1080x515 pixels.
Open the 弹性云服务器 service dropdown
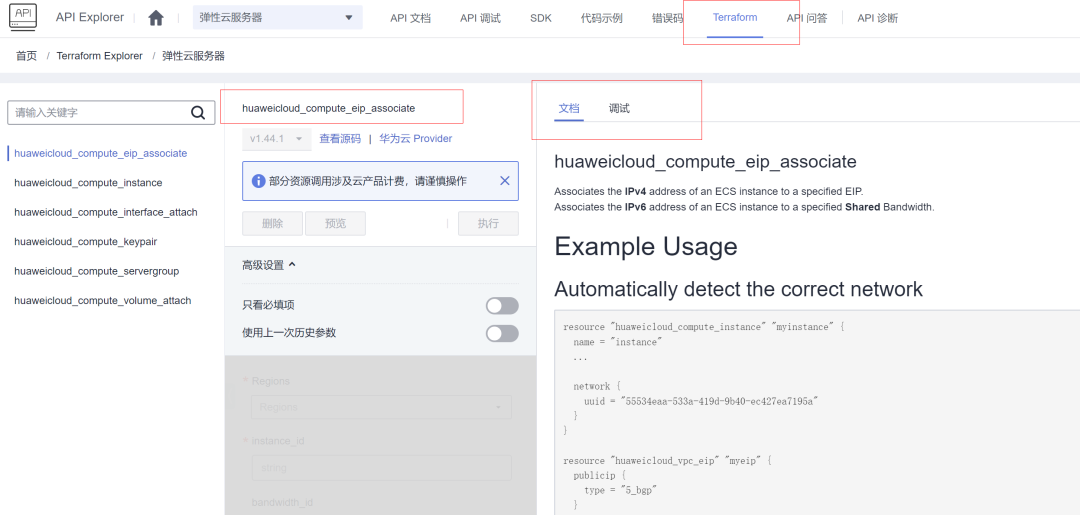[x=278, y=18]
